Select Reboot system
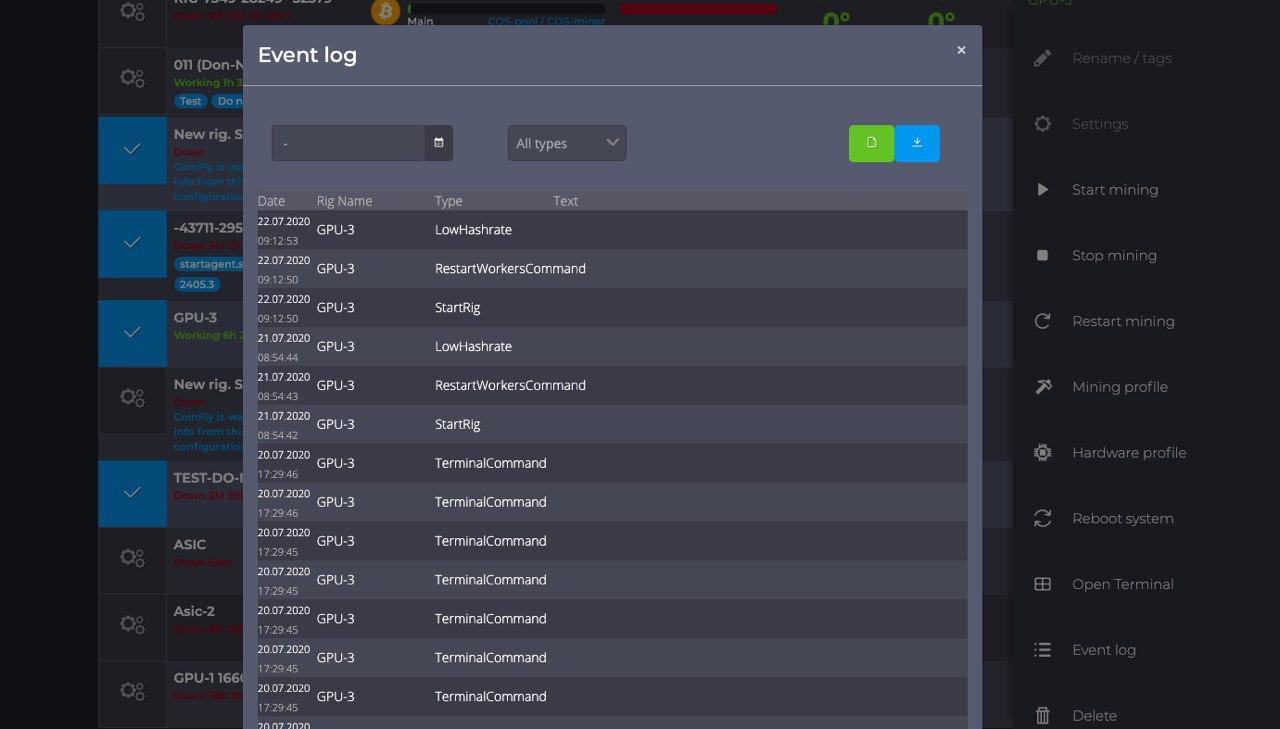The width and height of the screenshot is (1280, 729). (x=1123, y=518)
